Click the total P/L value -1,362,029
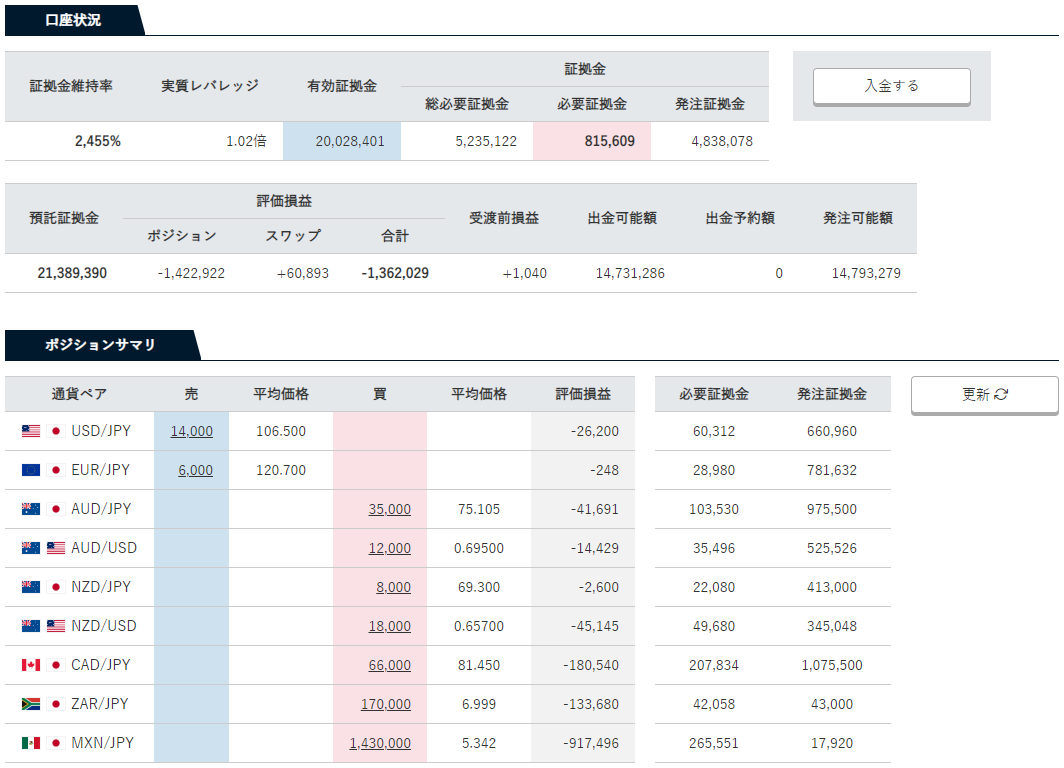Viewport: 1064px width, 768px height. pyautogui.click(x=395, y=273)
